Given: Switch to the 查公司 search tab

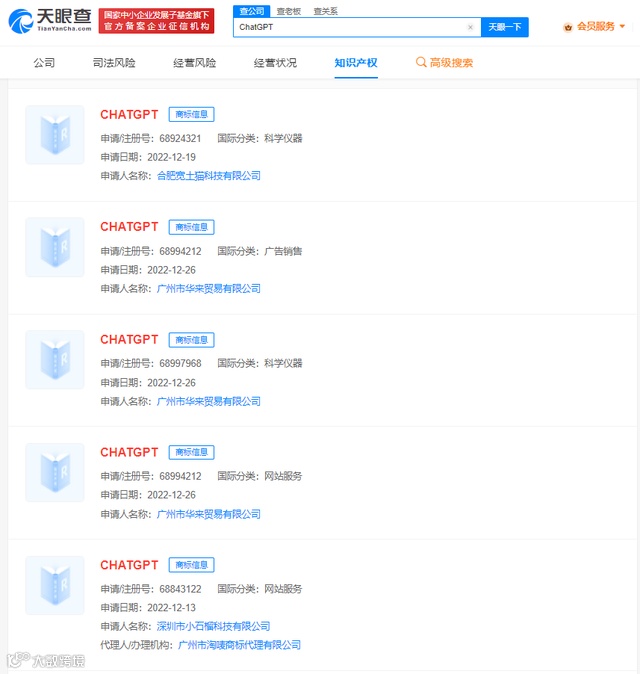Looking at the screenshot, I should (252, 11).
